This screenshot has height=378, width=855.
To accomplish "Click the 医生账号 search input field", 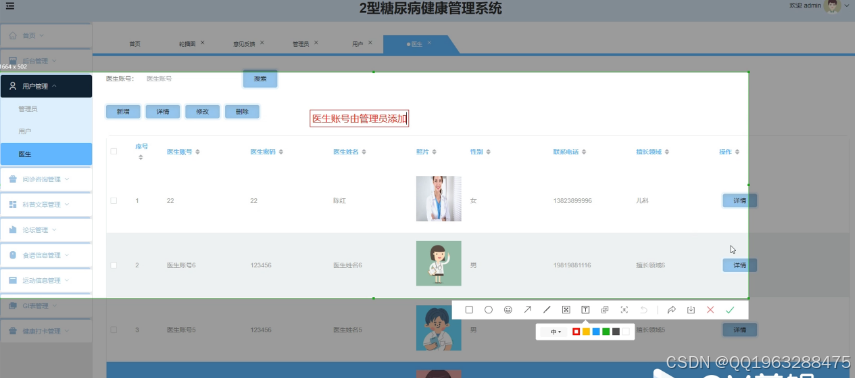I will (x=190, y=79).
